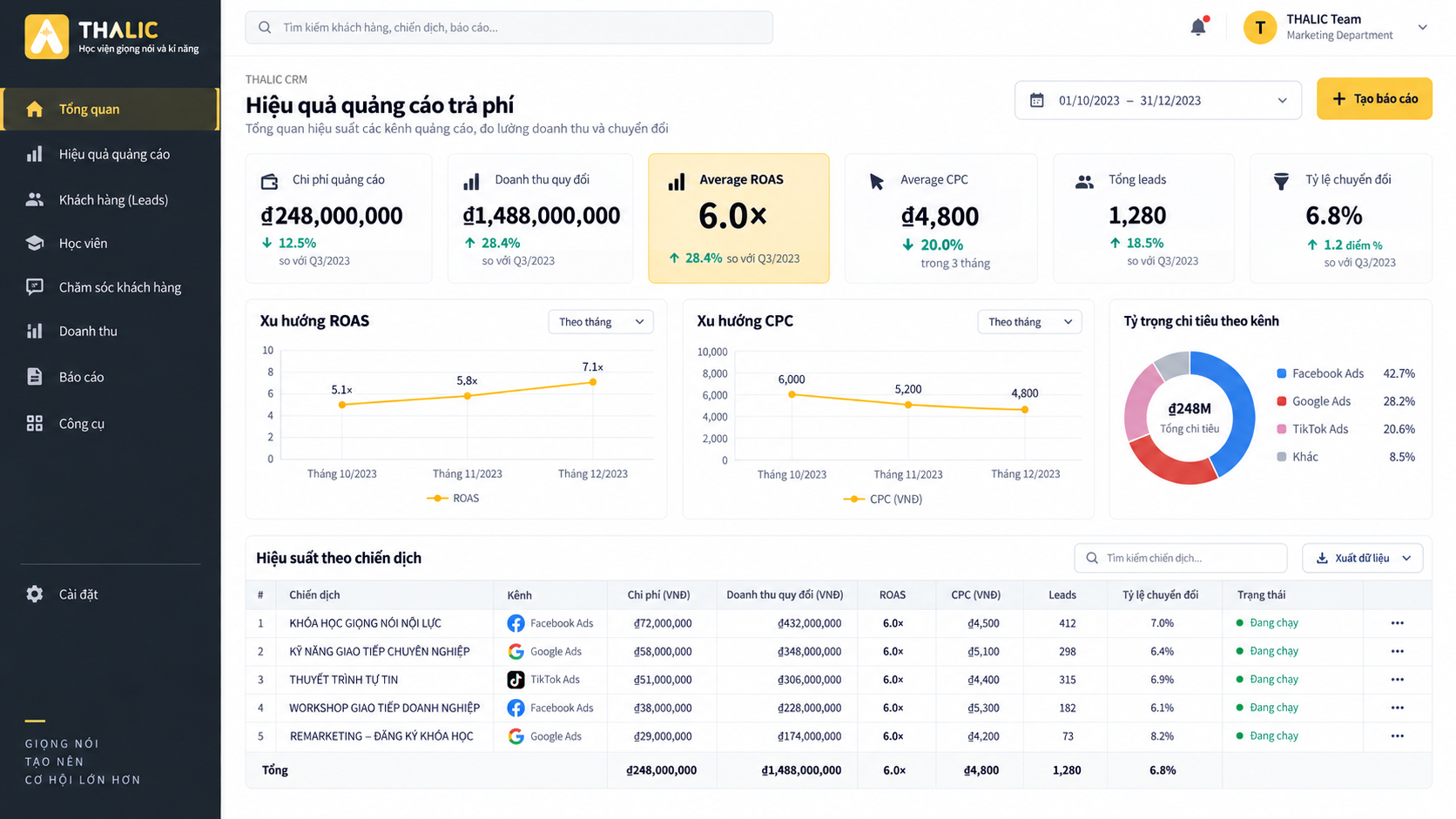This screenshot has height=819, width=1456.
Task: Click Facebook icon in KHÓA HỌC GIỌNG NÓI row
Action: [516, 623]
